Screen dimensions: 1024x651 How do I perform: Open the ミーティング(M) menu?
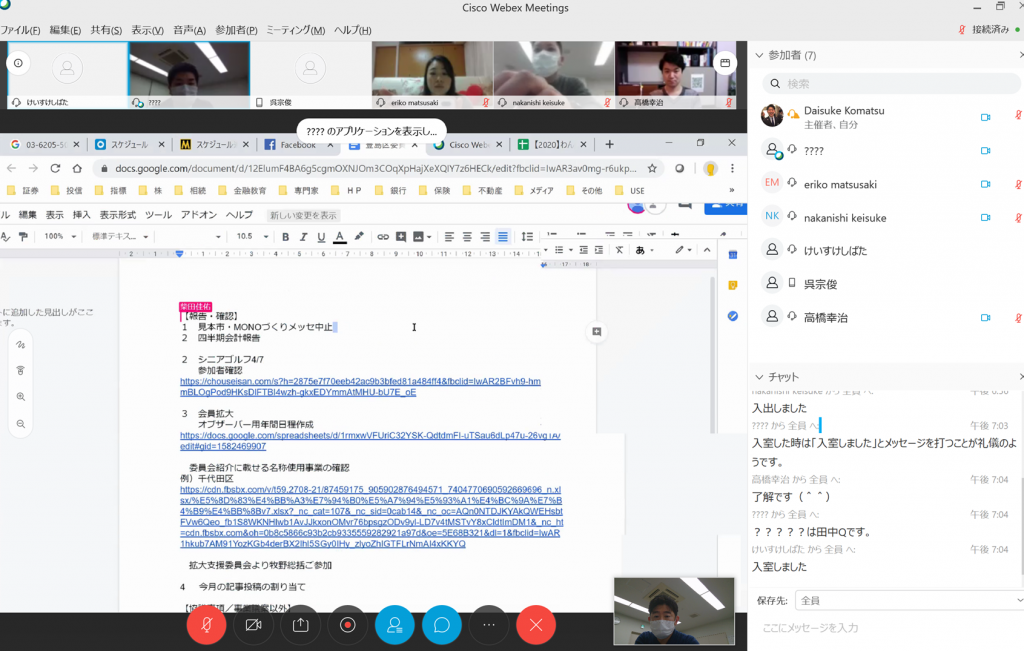point(295,30)
